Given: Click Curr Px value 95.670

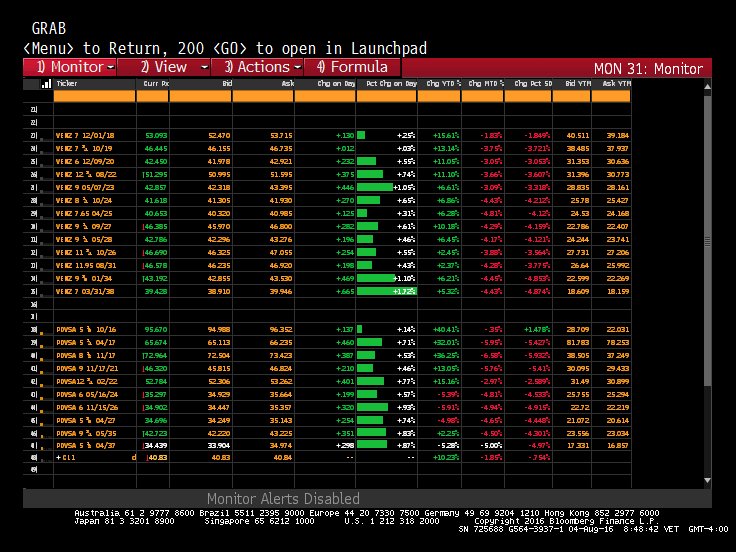Looking at the screenshot, I should [156, 330].
